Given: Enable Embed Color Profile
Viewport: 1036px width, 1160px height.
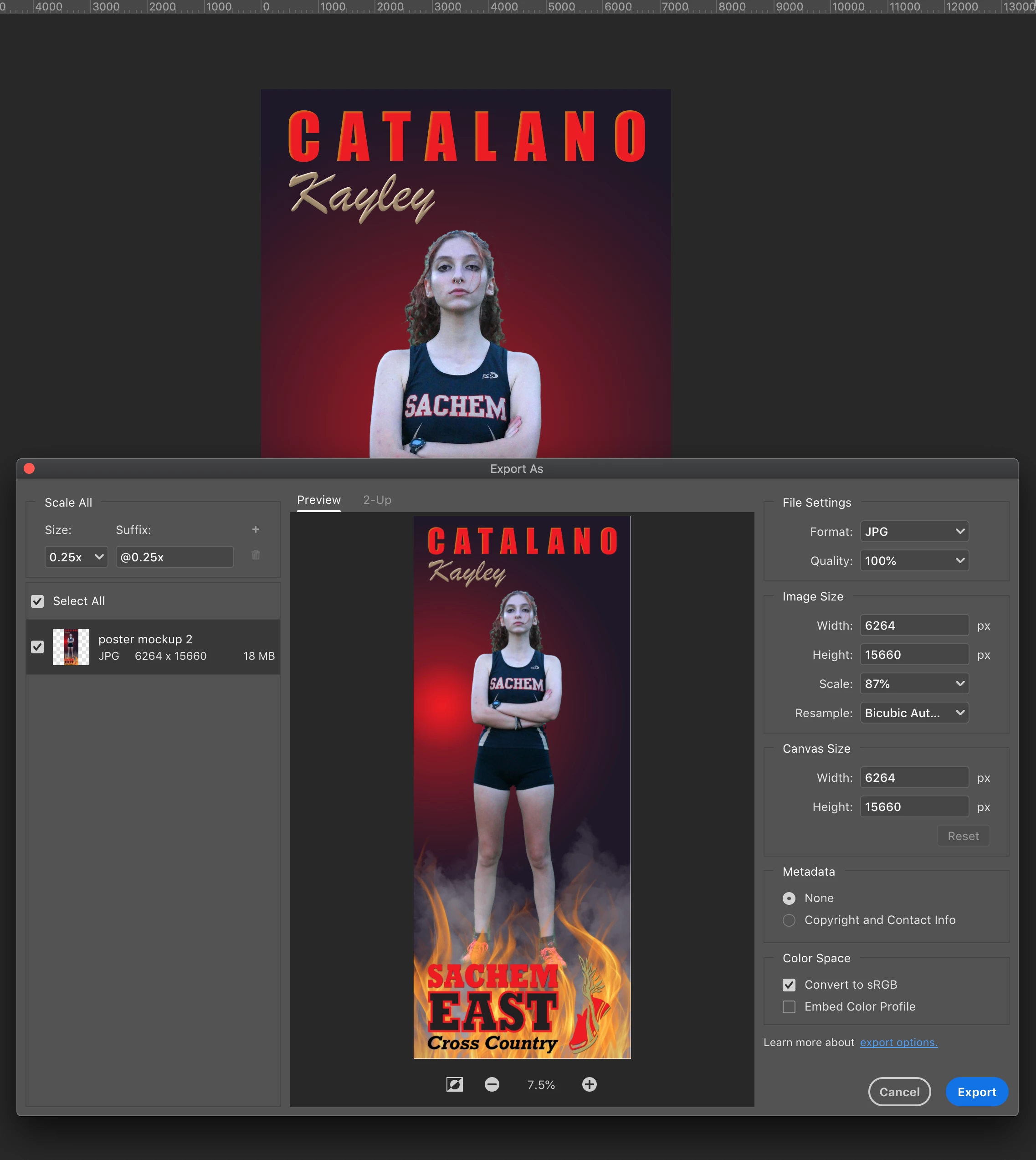Looking at the screenshot, I should (x=789, y=1006).
